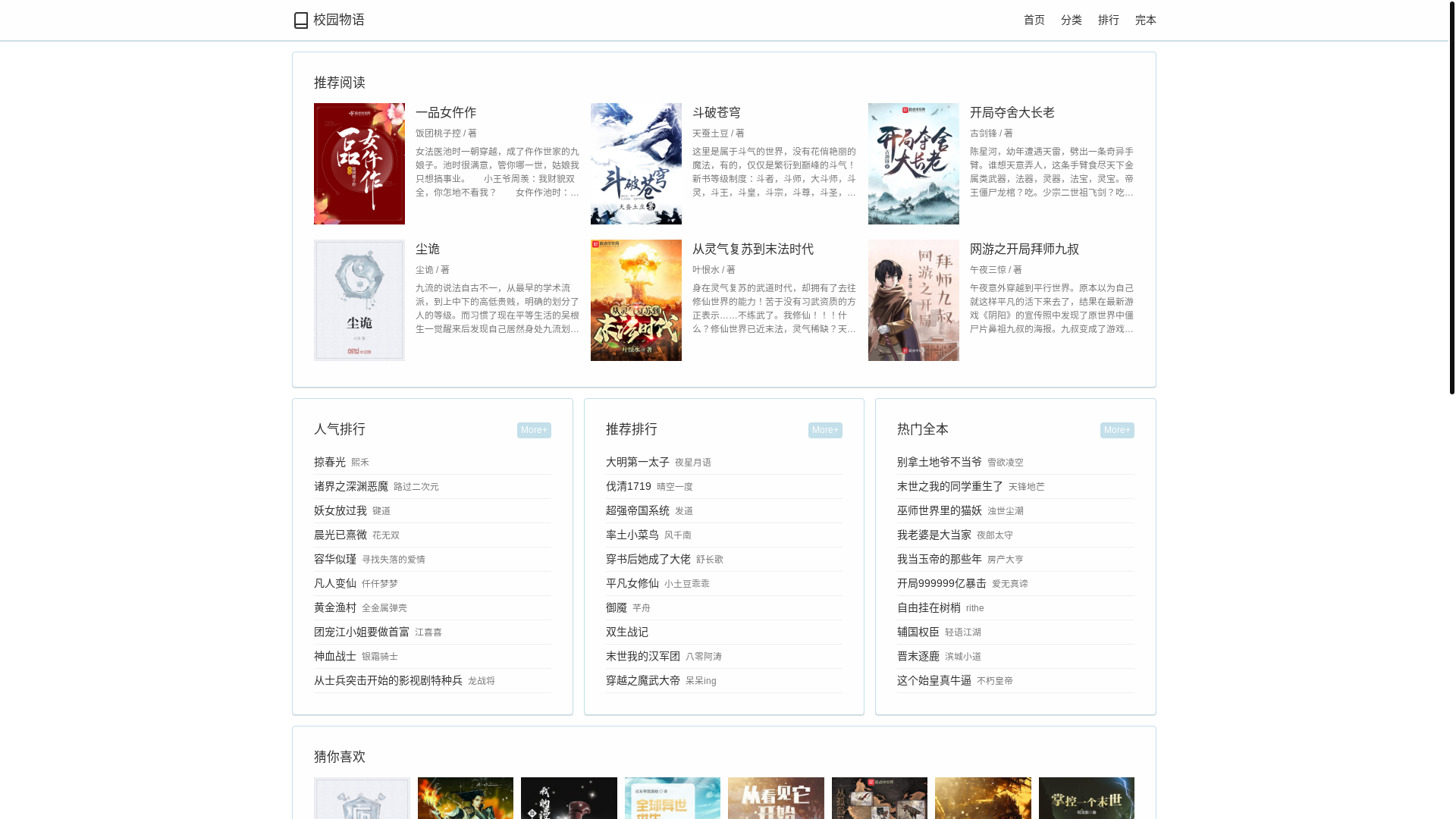
Task: Open 超强帝国系统 list entry
Action: (638, 510)
